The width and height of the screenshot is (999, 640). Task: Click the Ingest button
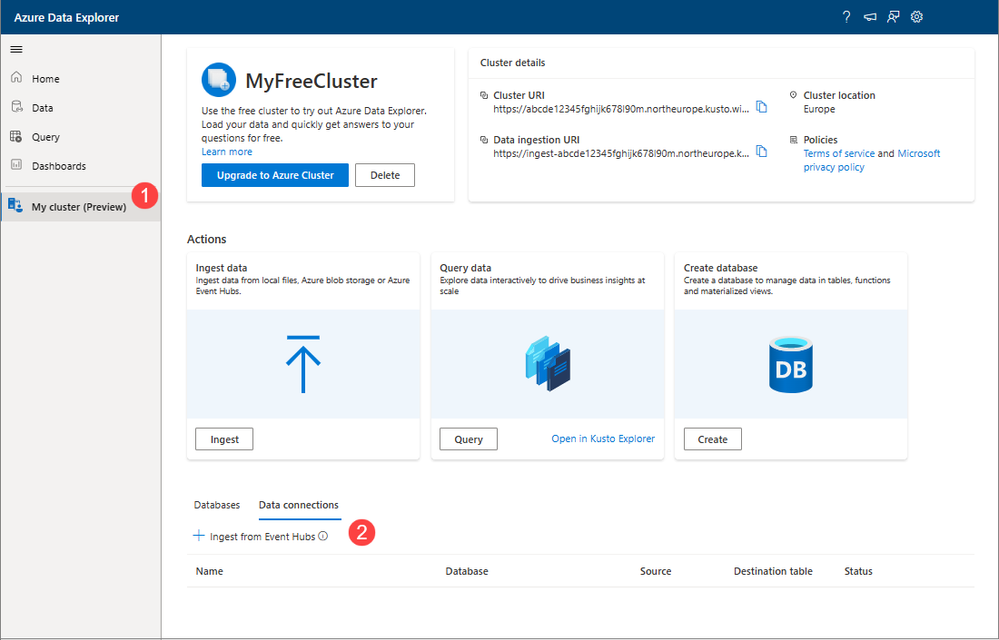224,439
